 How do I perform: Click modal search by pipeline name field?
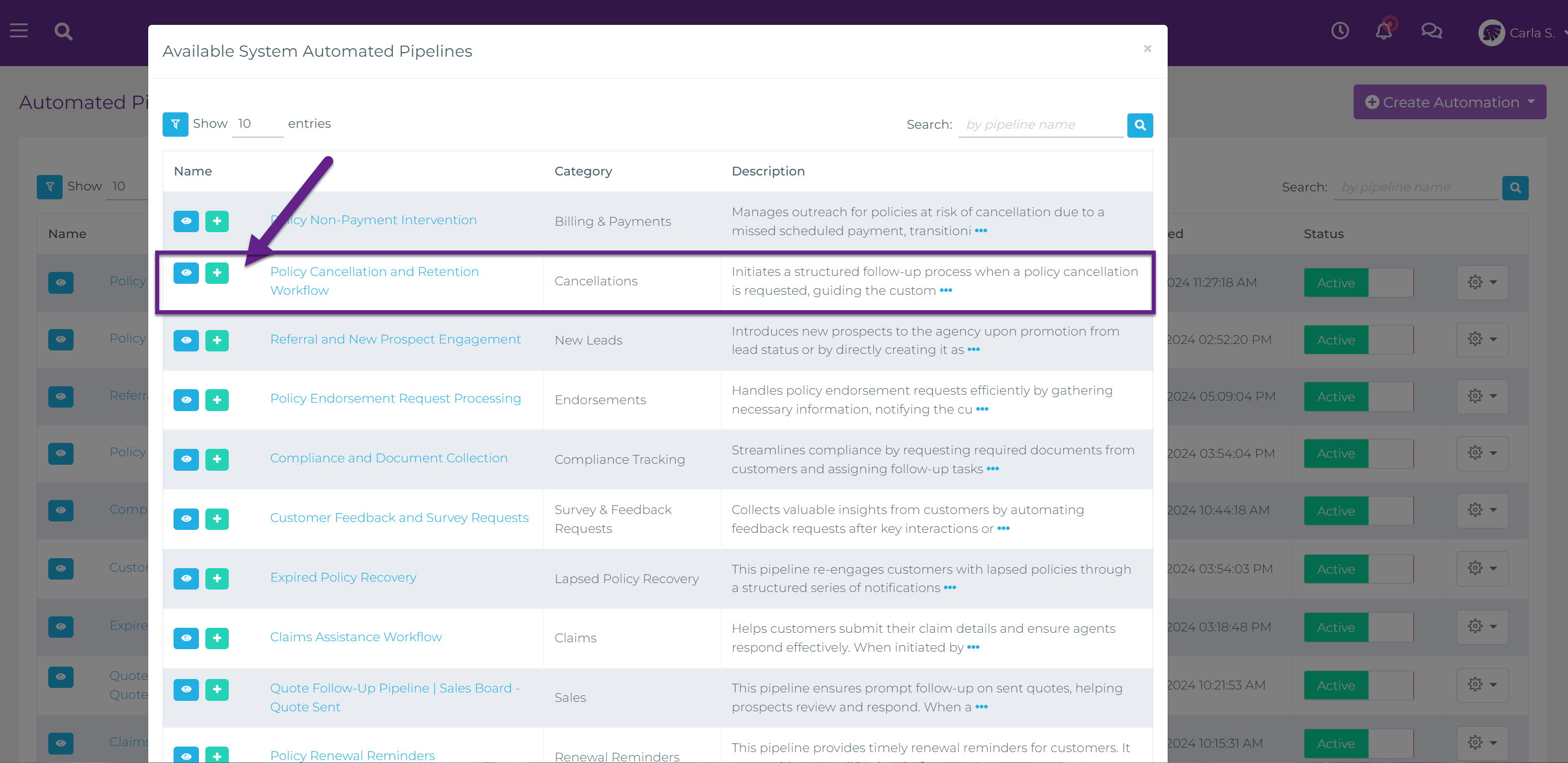pos(1040,125)
